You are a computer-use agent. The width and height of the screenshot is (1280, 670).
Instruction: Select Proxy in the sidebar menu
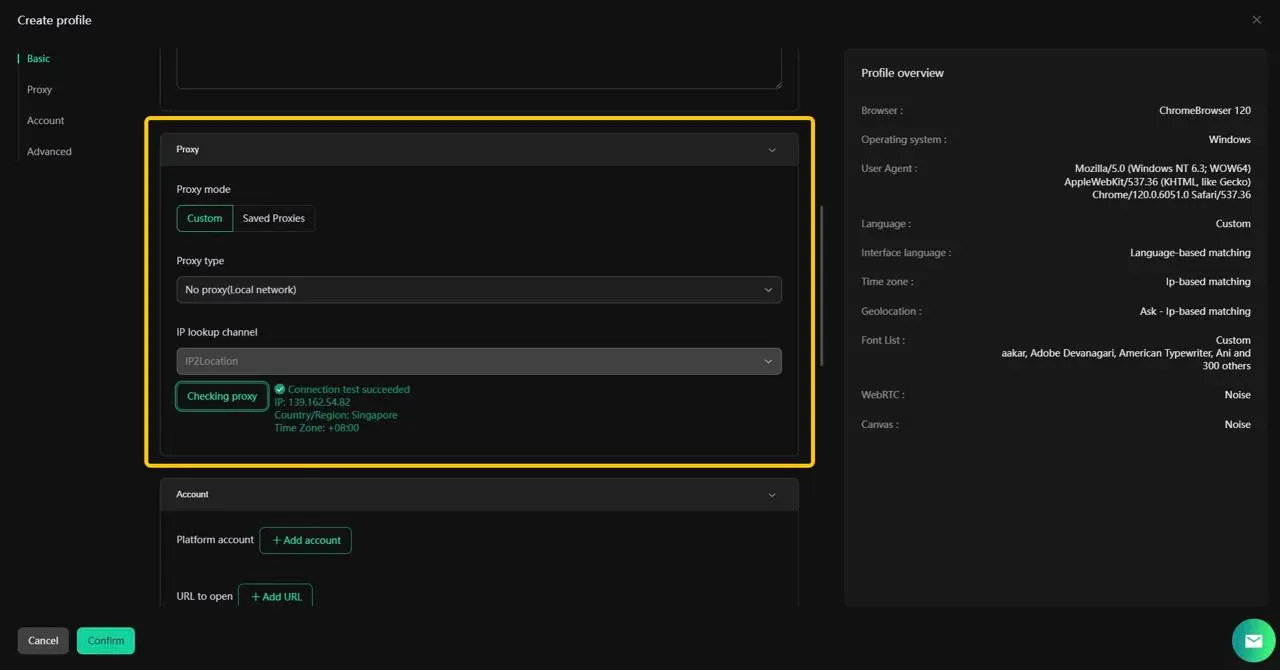coord(39,89)
